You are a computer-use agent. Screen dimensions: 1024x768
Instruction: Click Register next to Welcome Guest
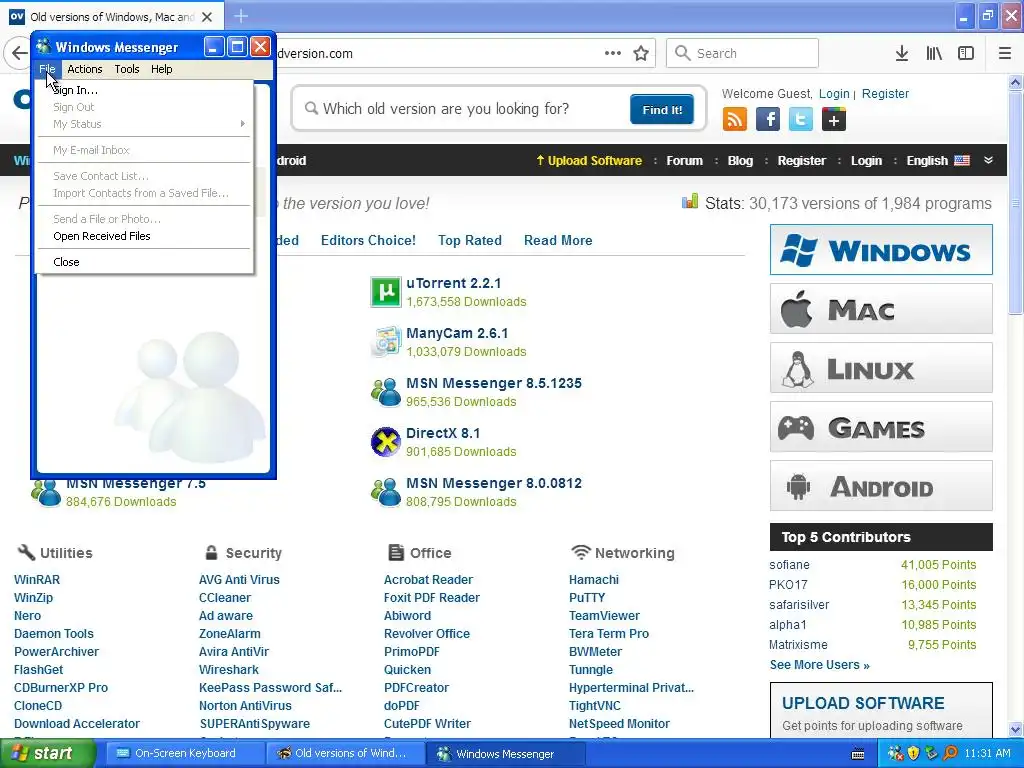click(885, 93)
